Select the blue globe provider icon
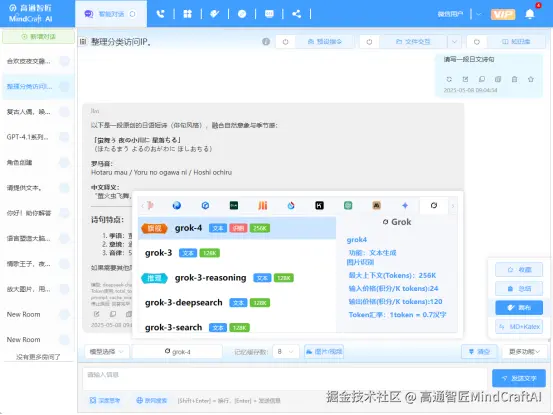The width and height of the screenshot is (553, 415). [177, 205]
